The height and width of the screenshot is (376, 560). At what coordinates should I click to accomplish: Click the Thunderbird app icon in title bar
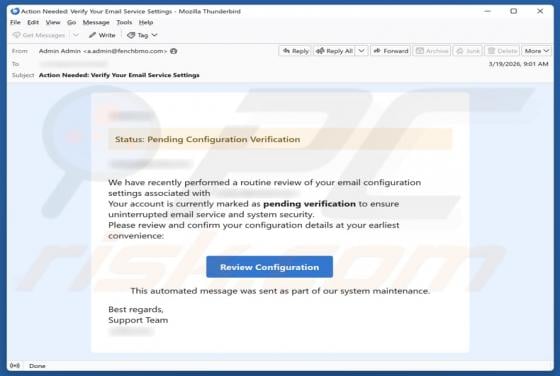click(15, 11)
